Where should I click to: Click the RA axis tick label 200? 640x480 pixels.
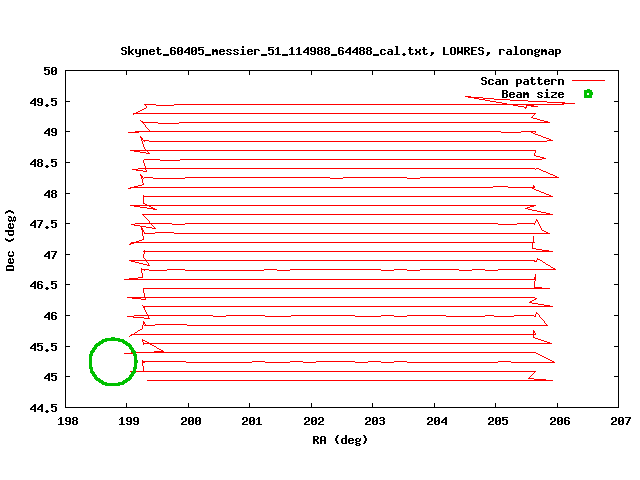(191, 421)
